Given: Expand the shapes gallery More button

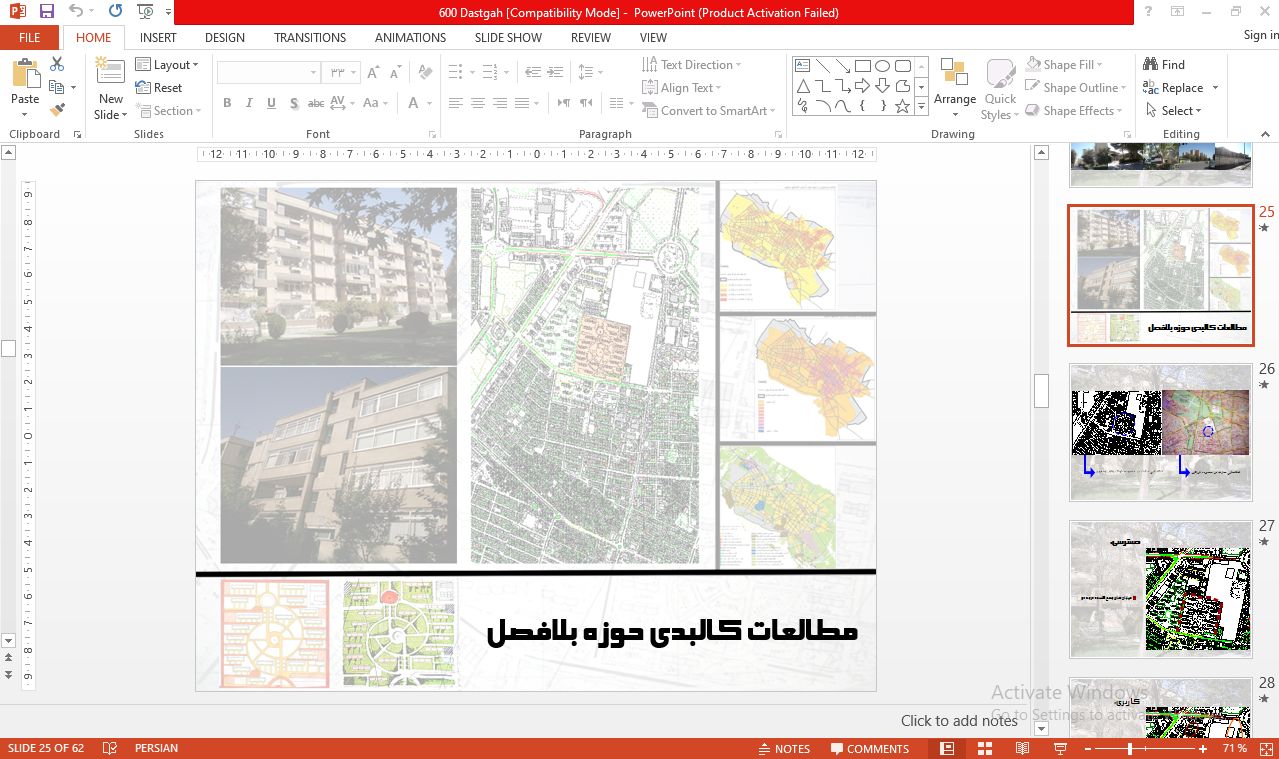Looking at the screenshot, I should pos(921,106).
